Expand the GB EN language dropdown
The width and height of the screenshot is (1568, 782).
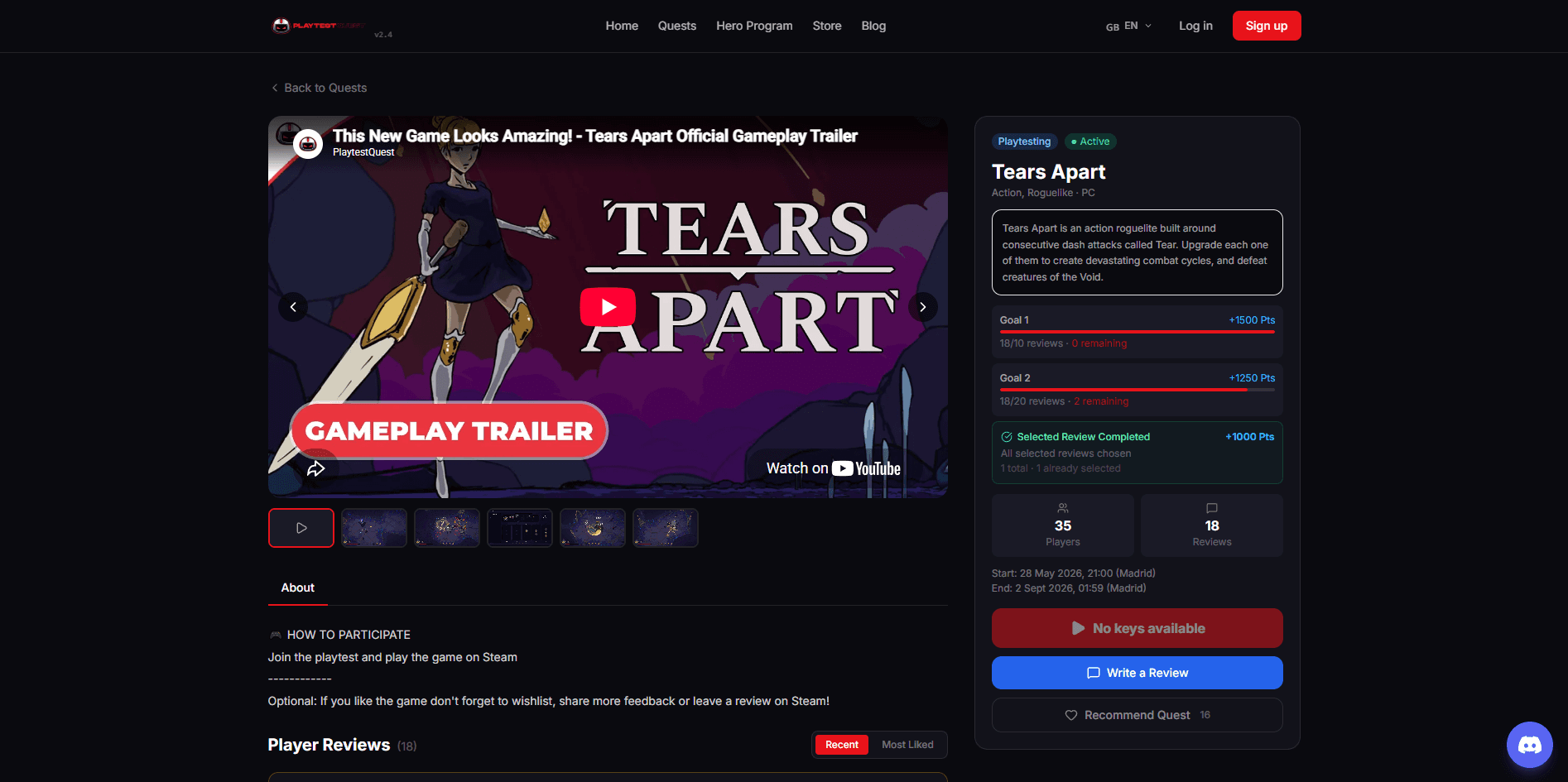point(1128,26)
